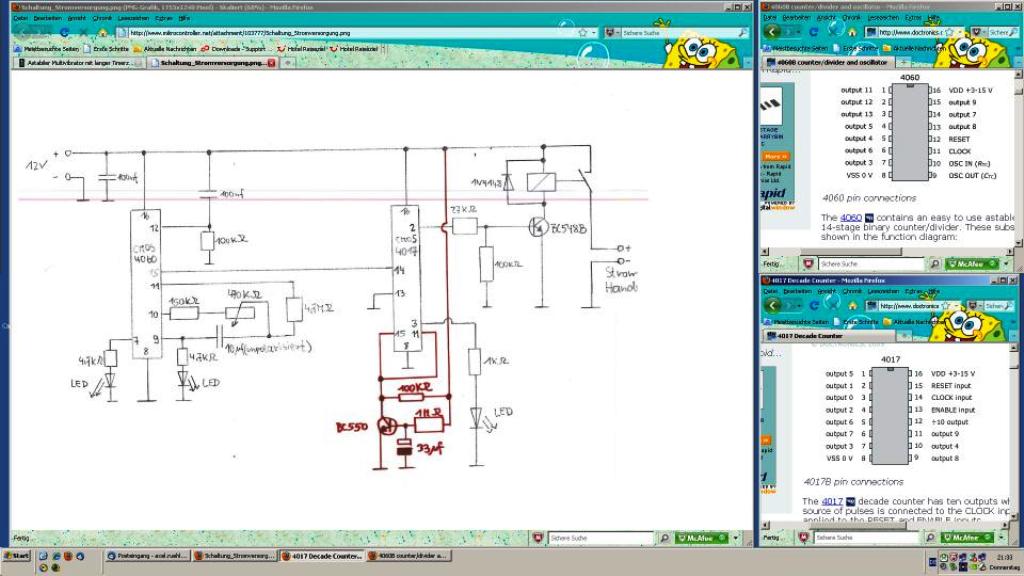Follow the 4017 hyperlink in the description text

832,501
